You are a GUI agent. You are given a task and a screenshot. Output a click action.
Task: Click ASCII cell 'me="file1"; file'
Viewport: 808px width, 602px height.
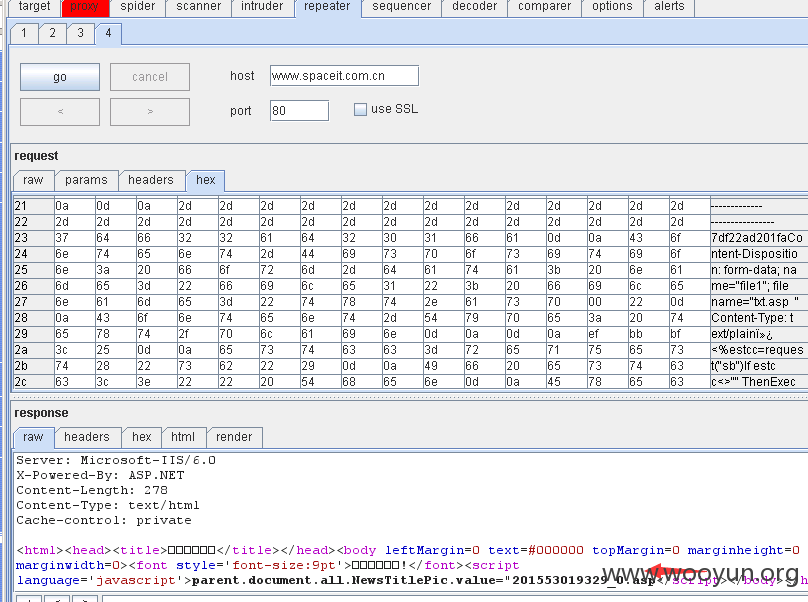coord(759,286)
